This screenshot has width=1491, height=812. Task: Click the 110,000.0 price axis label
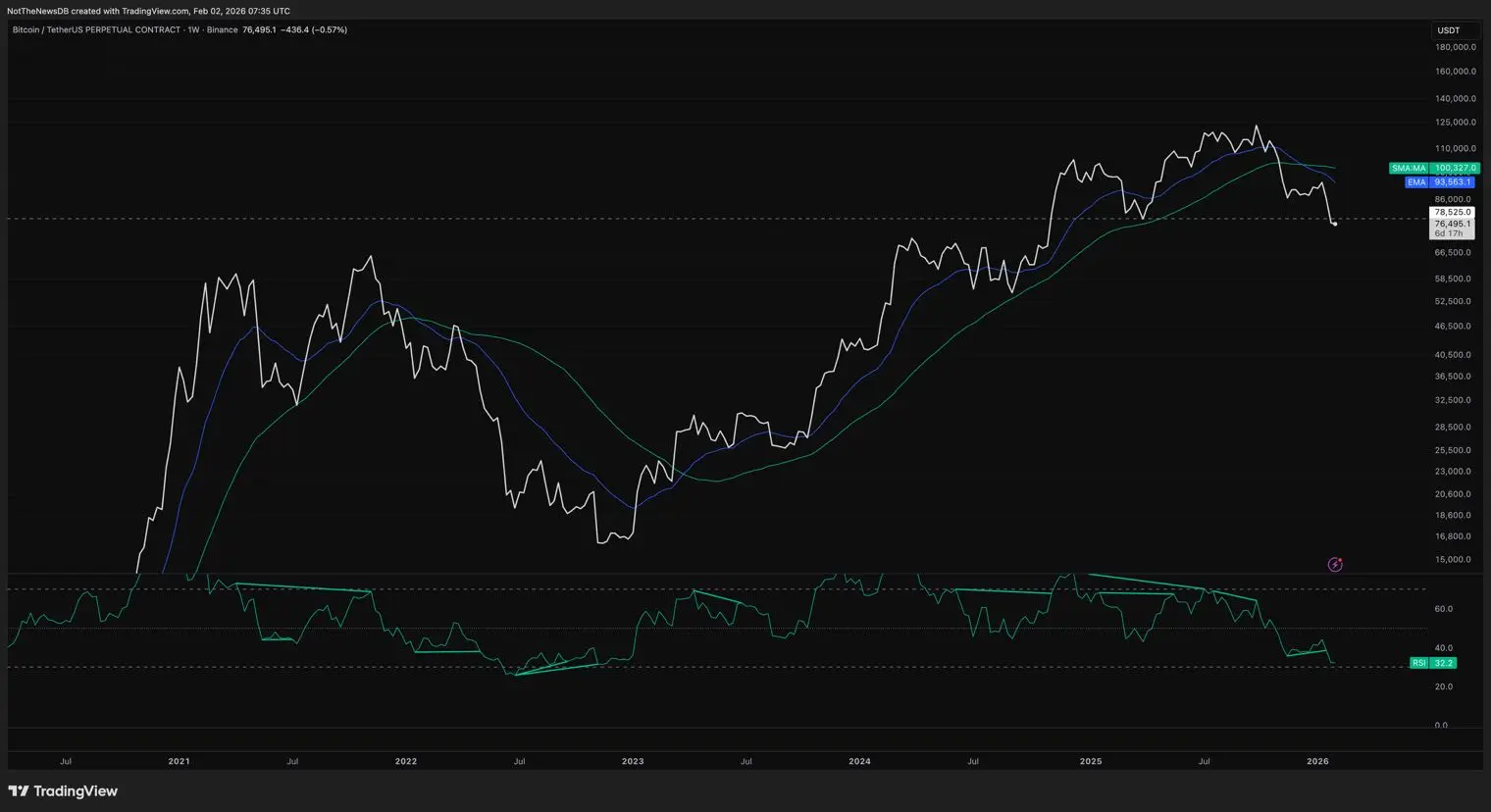pyautogui.click(x=1456, y=149)
